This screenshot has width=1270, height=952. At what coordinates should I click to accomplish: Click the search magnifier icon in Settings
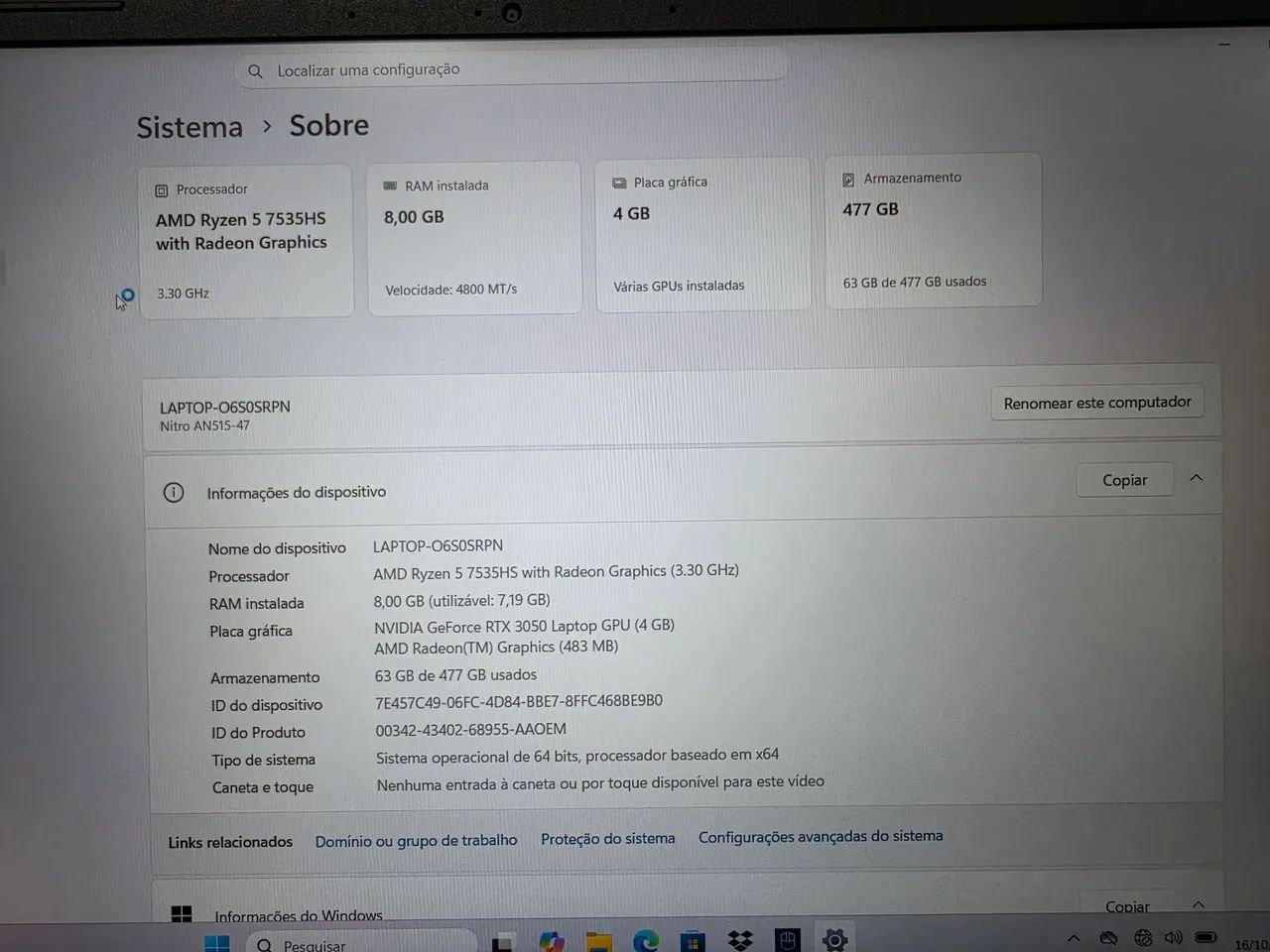point(255,71)
